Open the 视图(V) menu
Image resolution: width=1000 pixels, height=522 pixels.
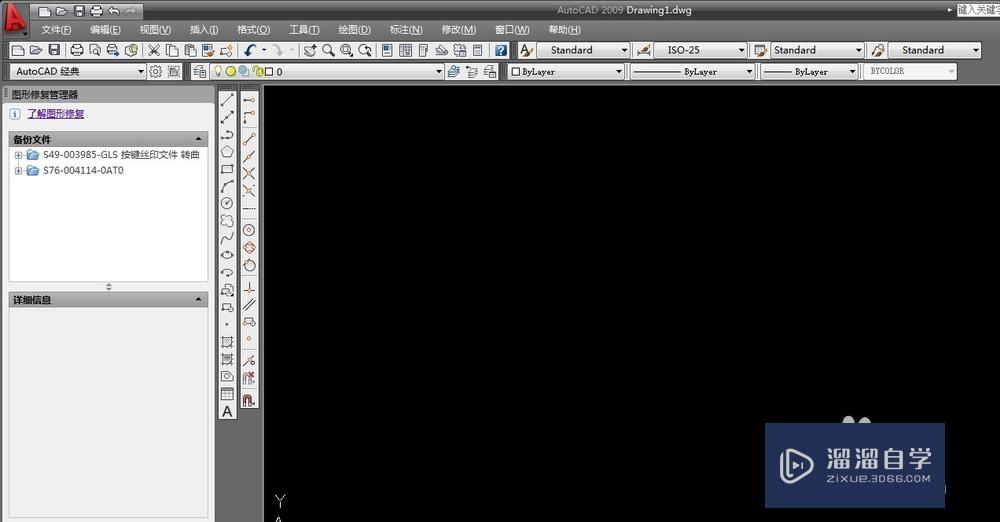point(155,29)
